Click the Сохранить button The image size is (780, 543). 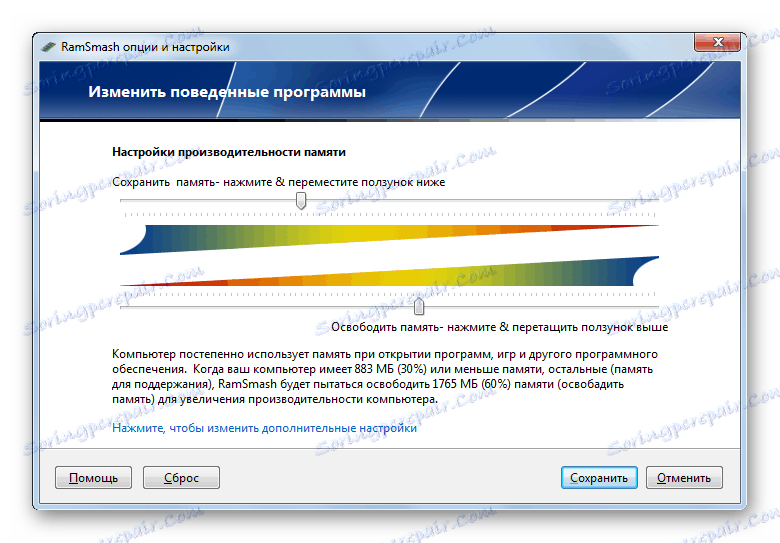pyautogui.click(x=599, y=478)
